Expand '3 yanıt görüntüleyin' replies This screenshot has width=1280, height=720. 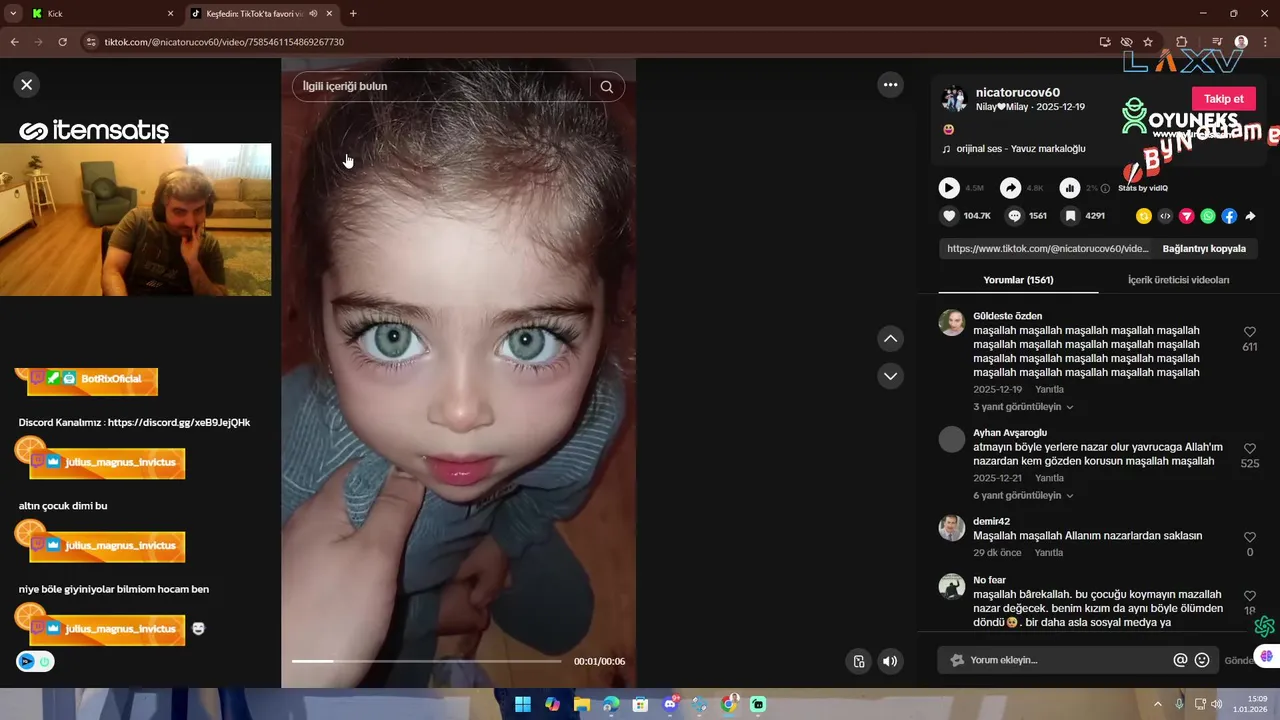pos(1023,407)
